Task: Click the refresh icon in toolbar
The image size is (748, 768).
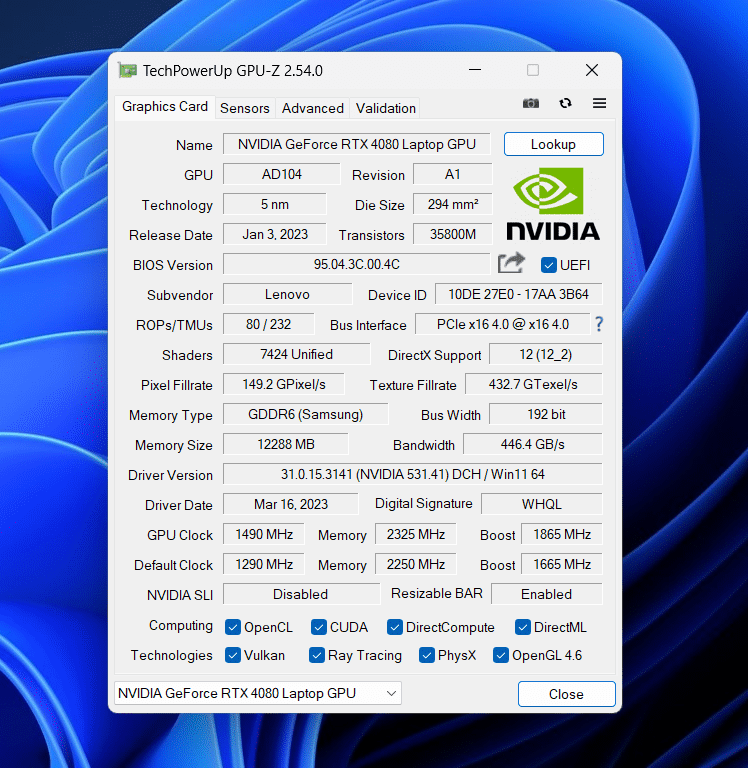Action: (565, 104)
